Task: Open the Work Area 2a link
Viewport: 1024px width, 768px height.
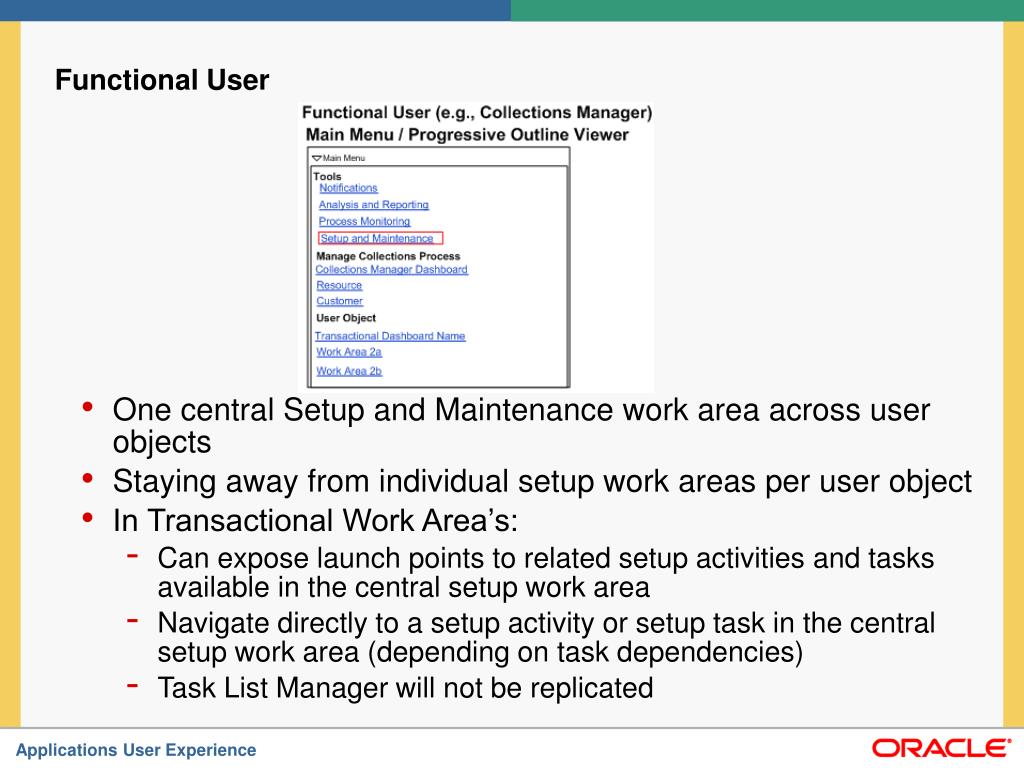Action: click(349, 352)
